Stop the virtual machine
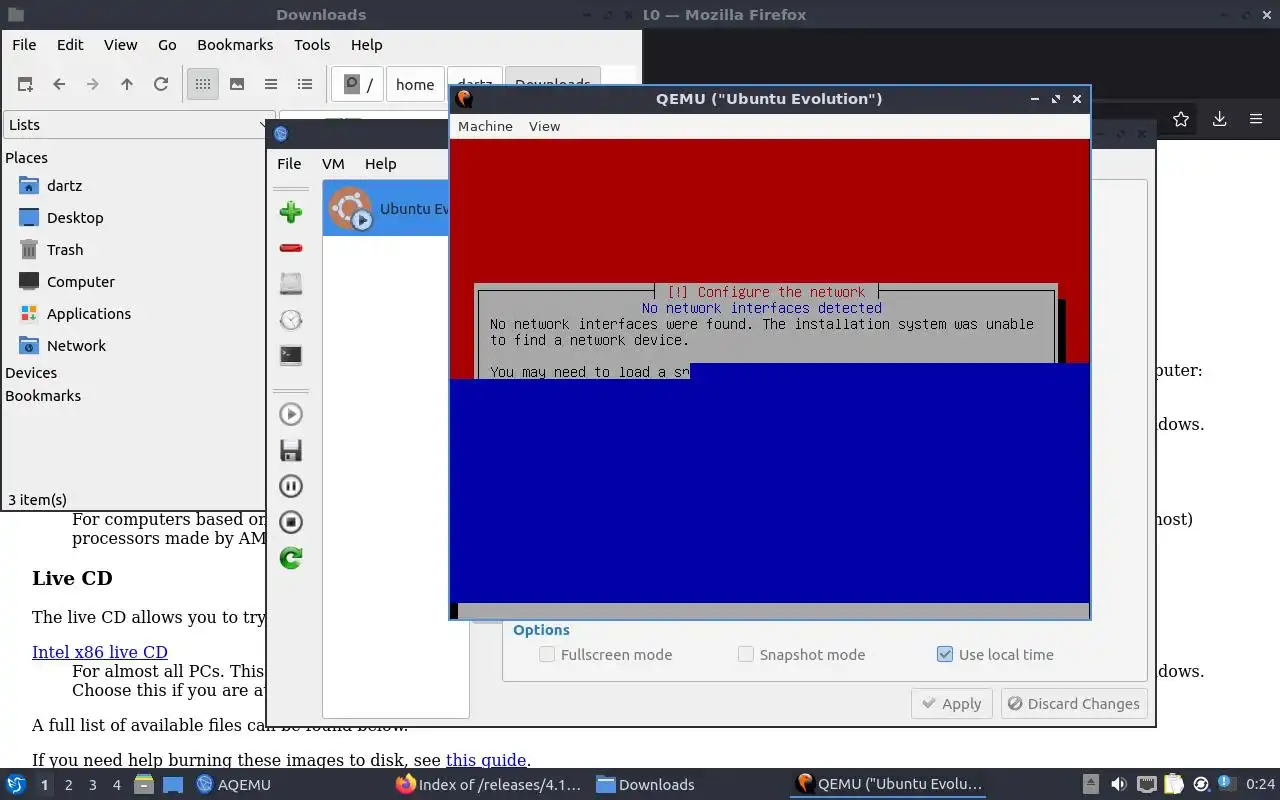 [x=291, y=522]
